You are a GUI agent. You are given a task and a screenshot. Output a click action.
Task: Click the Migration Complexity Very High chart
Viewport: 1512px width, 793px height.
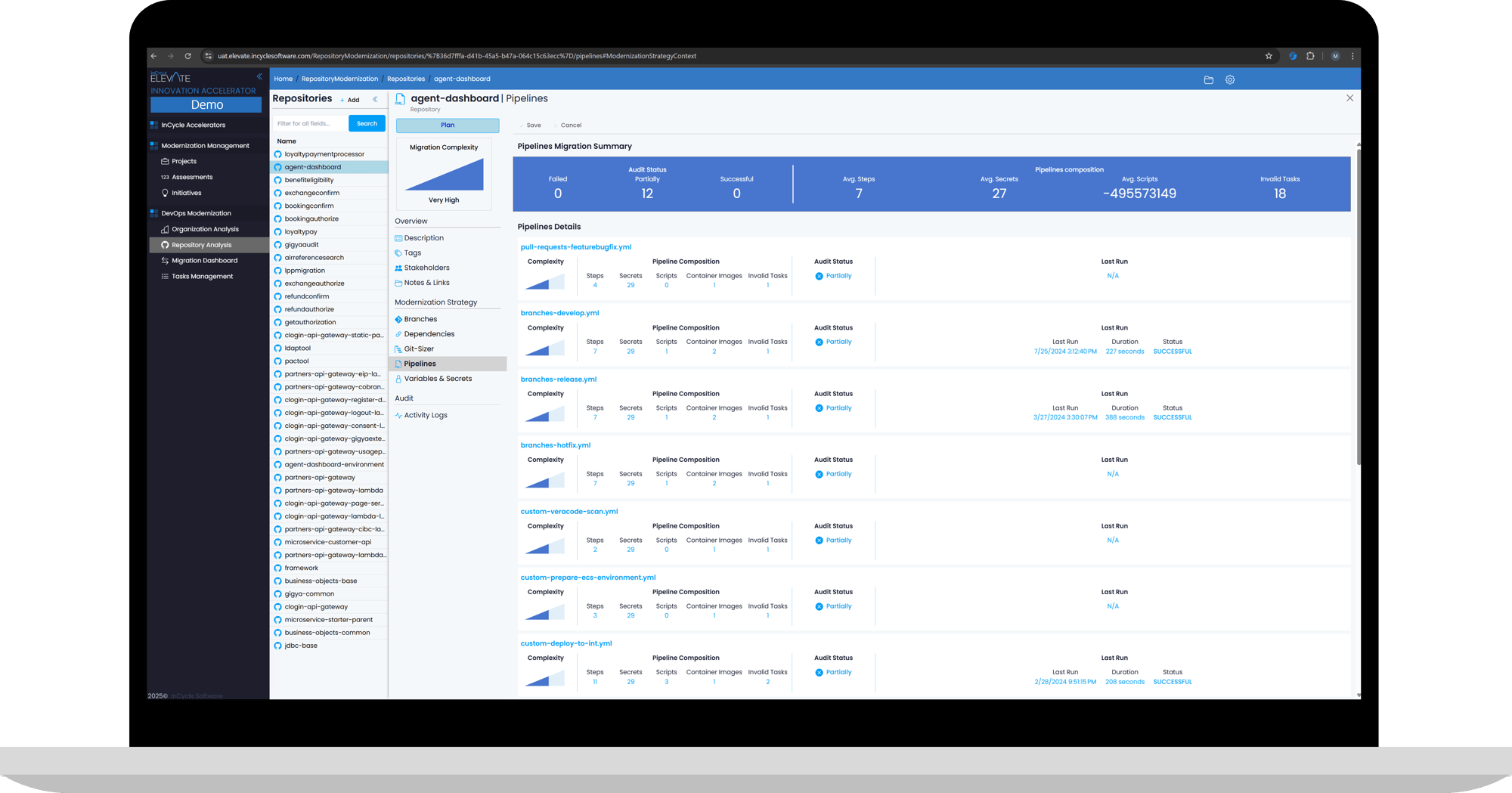(444, 175)
